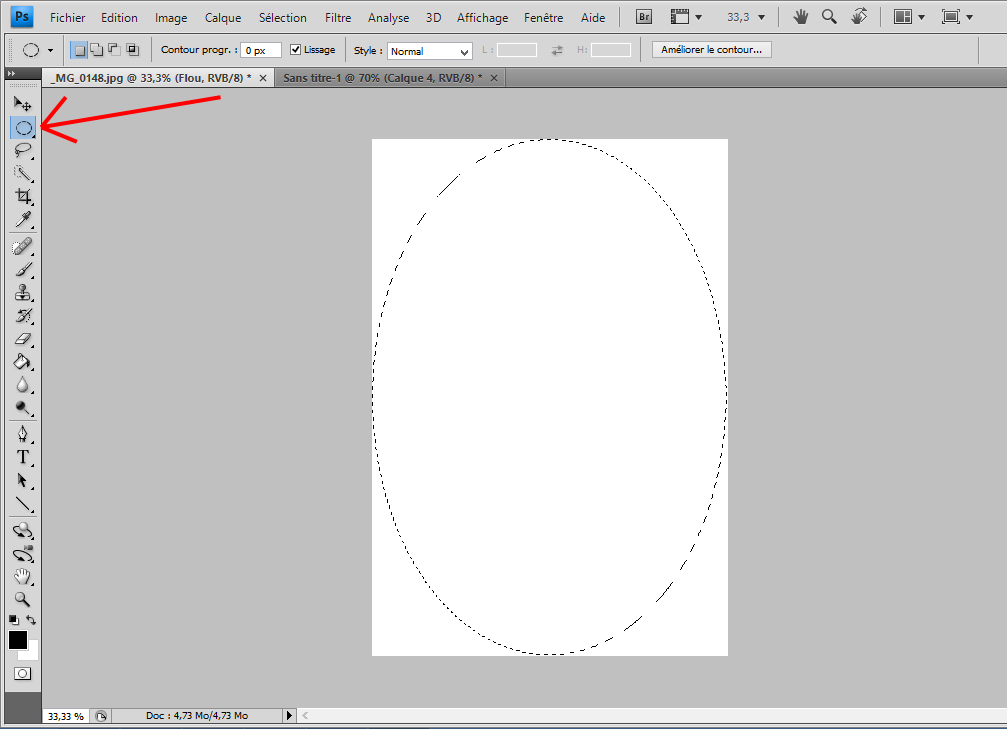Enable Add to selection mode
Viewport: 1007px width, 729px height.
[97, 50]
